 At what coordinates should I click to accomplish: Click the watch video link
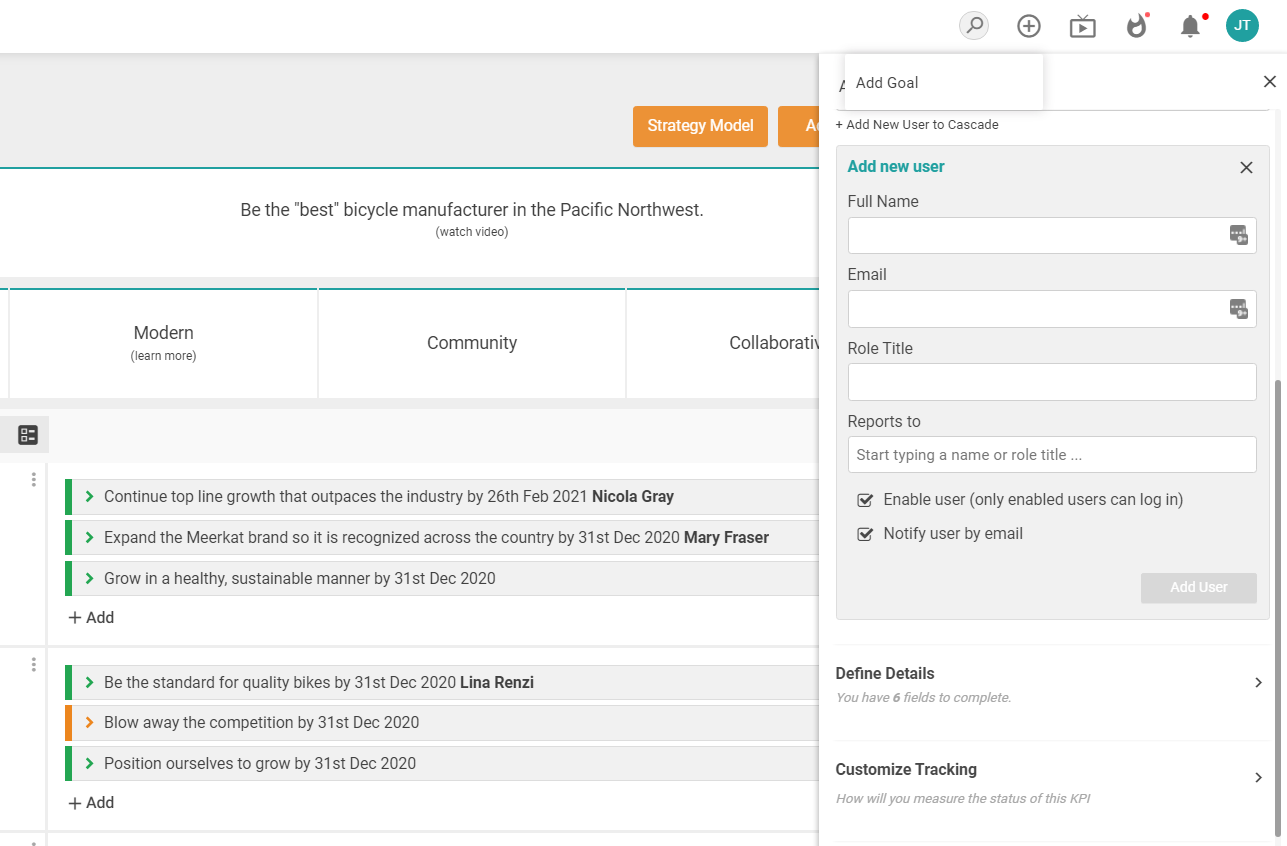[x=472, y=232]
